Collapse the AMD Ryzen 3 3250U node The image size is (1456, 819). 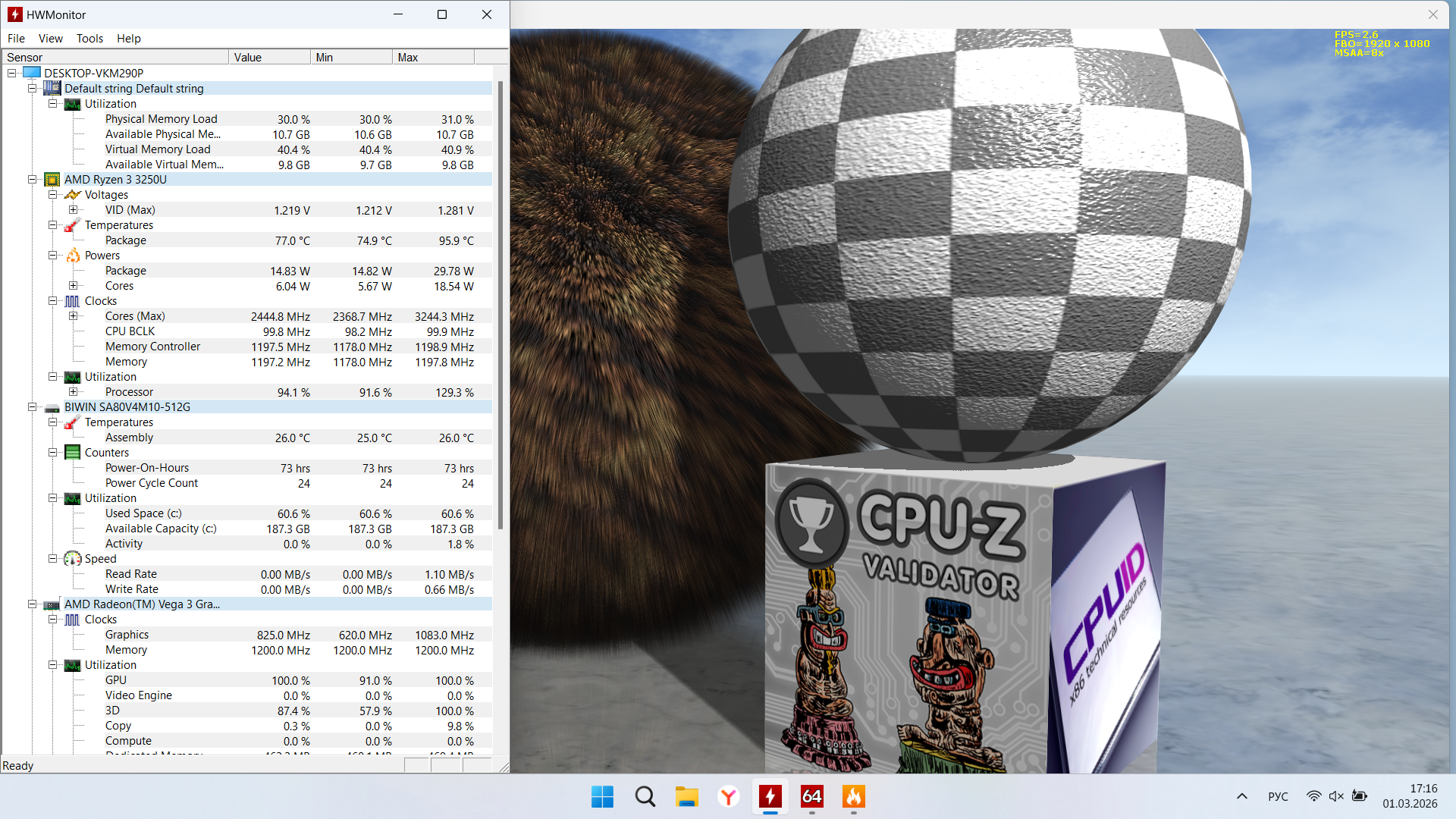pos(32,180)
